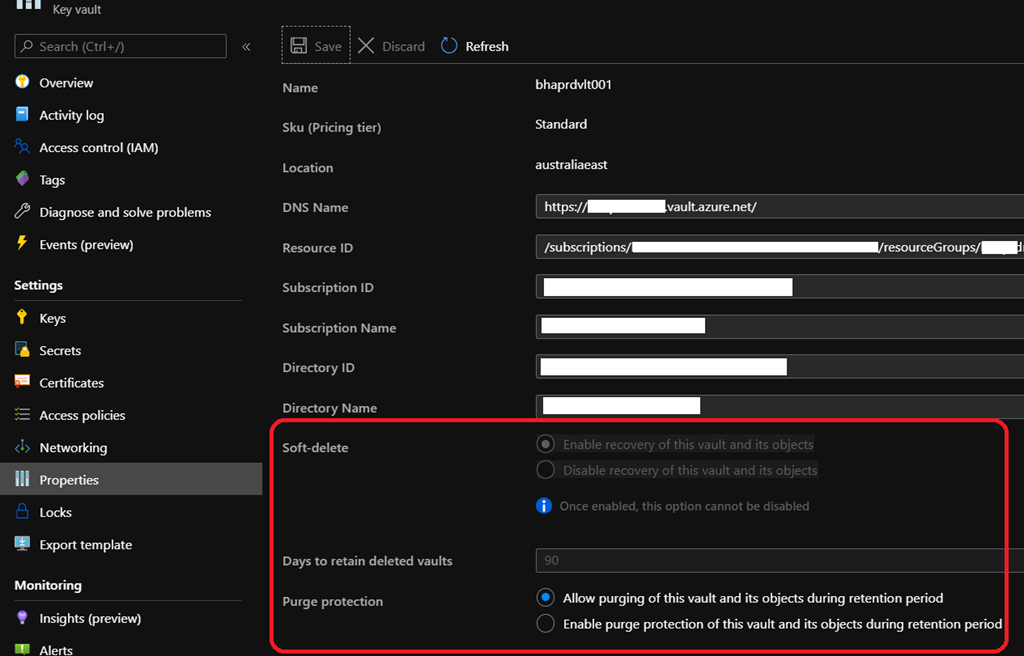The image size is (1024, 656).
Task: Click the Certificates icon
Action: tap(22, 382)
